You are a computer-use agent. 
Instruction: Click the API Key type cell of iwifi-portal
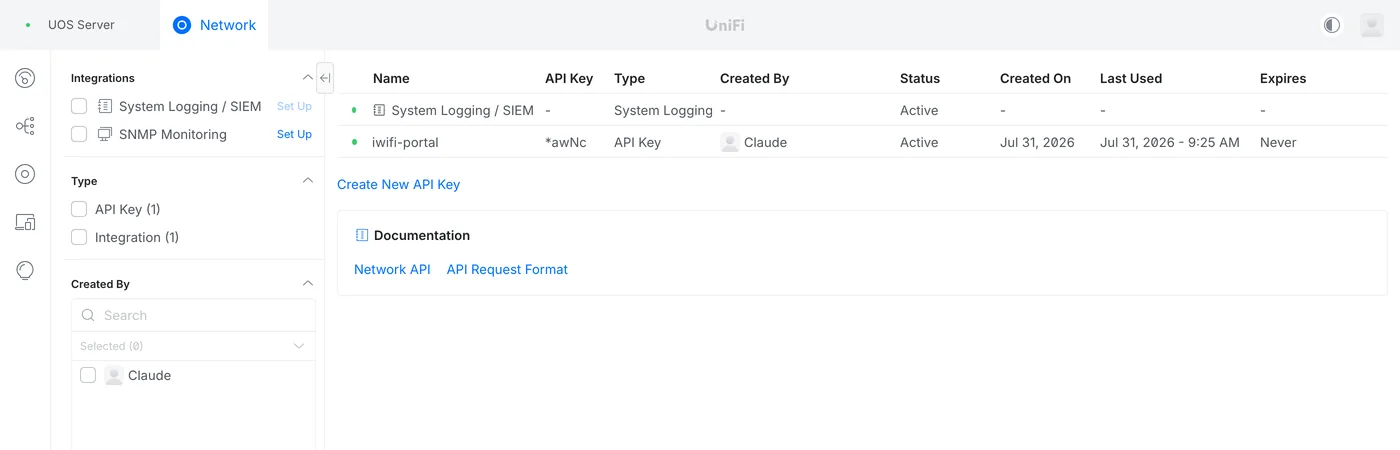pos(637,142)
